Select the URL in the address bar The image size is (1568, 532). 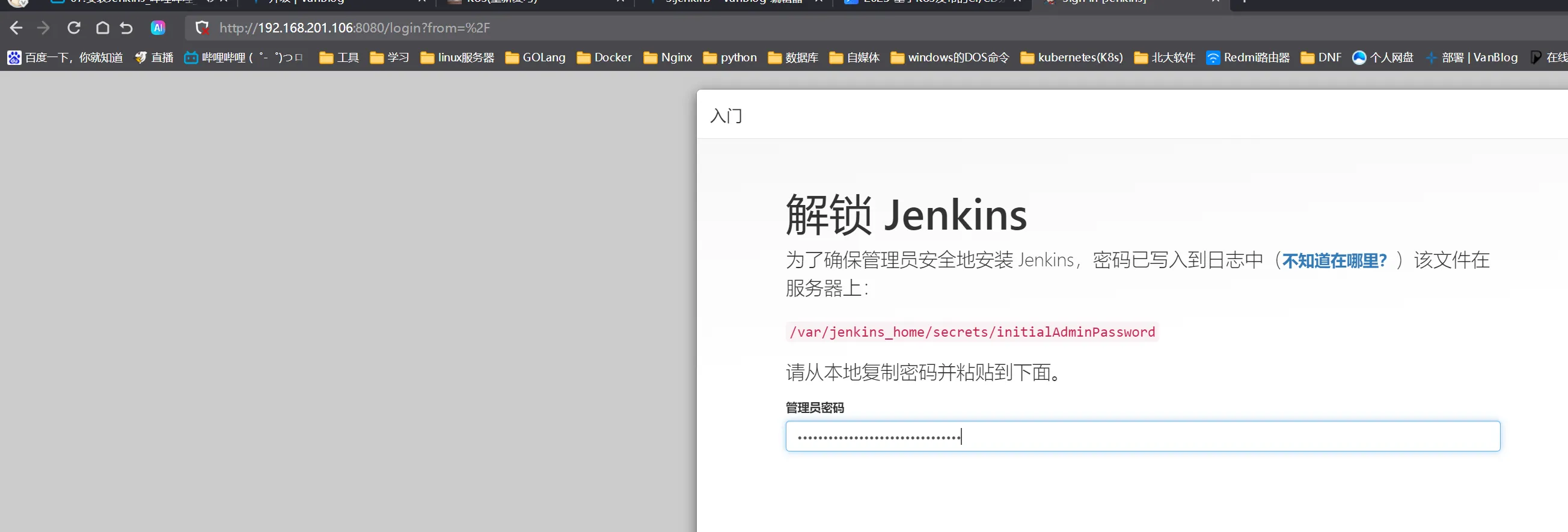point(354,28)
